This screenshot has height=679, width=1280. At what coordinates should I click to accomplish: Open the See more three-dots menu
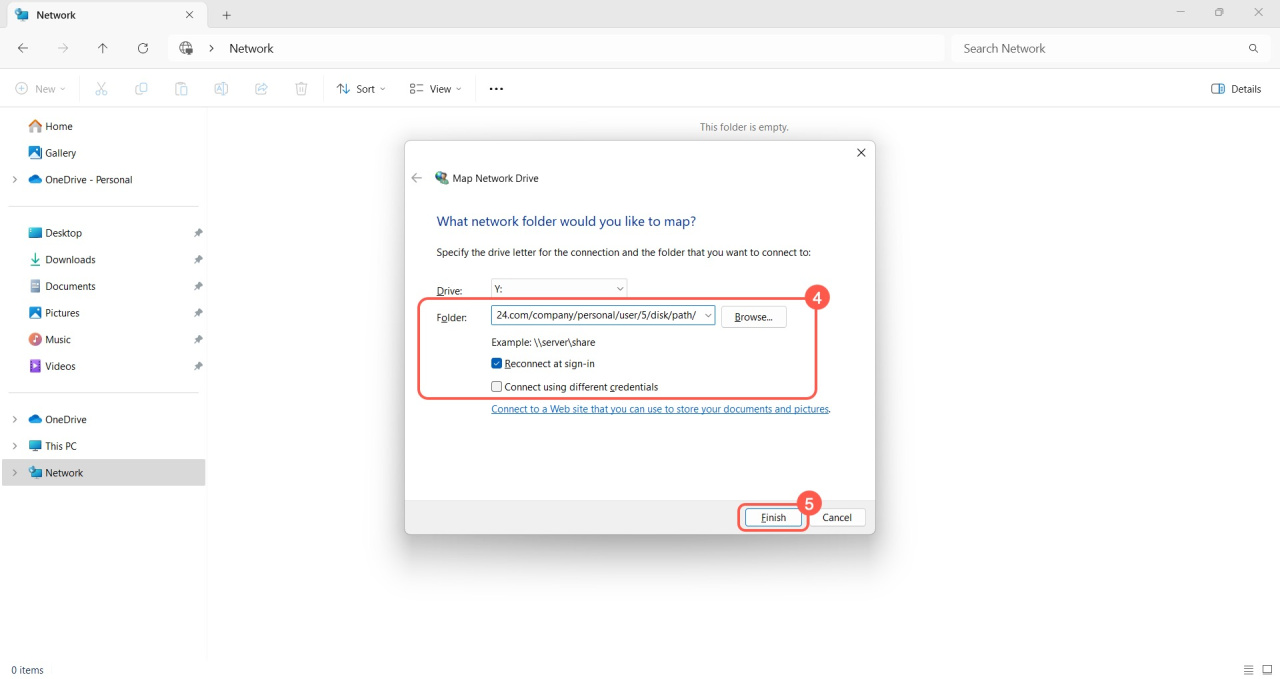point(496,89)
